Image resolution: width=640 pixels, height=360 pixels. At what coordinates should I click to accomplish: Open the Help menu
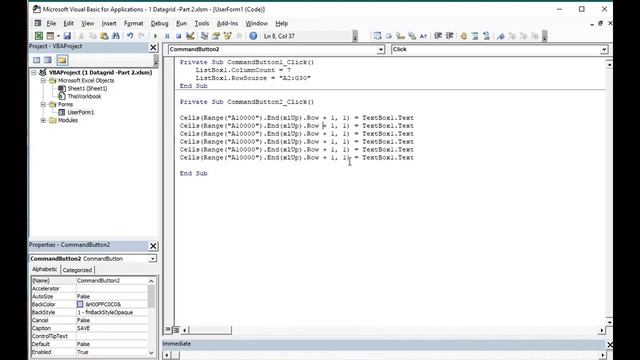pyautogui.click(x=282, y=23)
